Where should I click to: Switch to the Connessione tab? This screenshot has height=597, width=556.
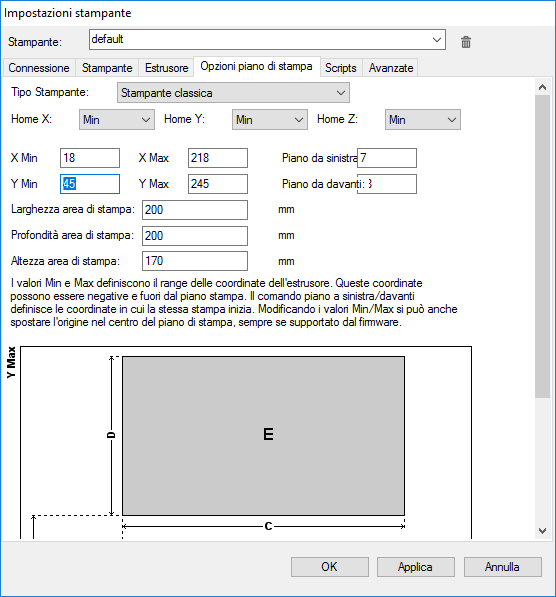click(39, 68)
